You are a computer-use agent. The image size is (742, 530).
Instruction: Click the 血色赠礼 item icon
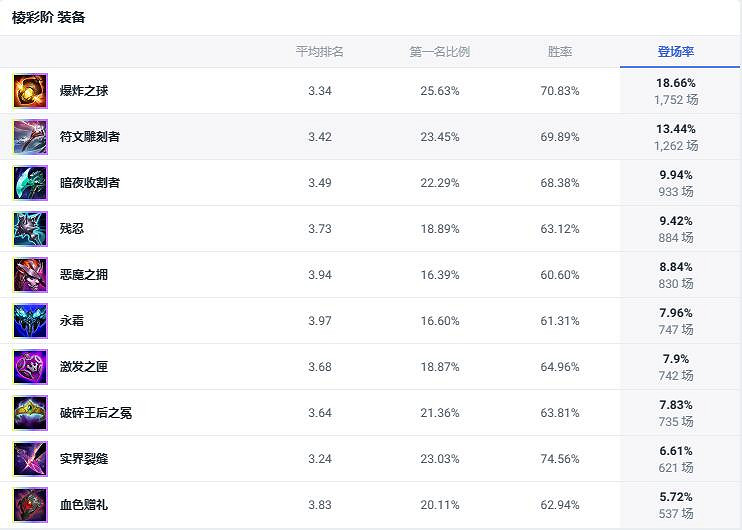point(30,505)
